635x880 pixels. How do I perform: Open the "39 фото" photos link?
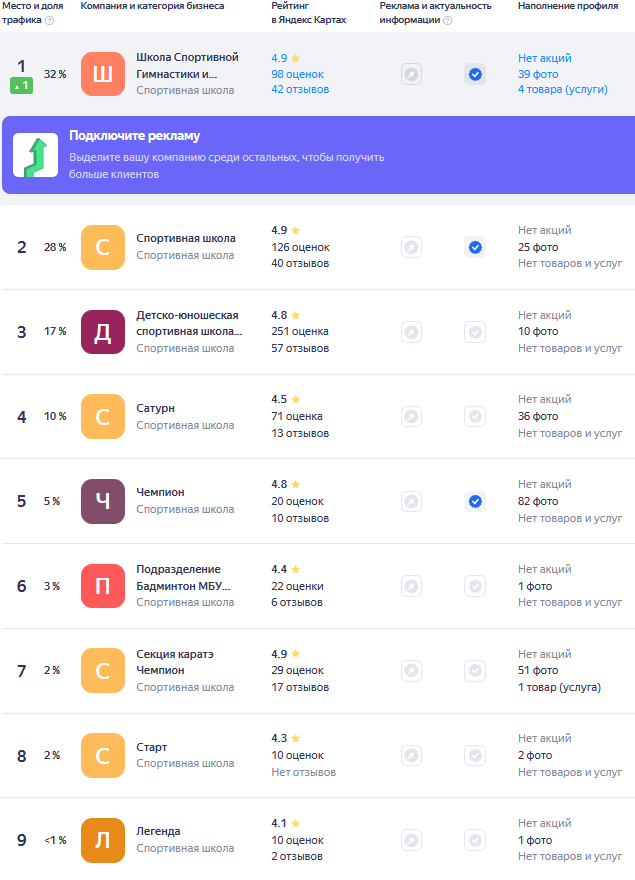click(538, 74)
